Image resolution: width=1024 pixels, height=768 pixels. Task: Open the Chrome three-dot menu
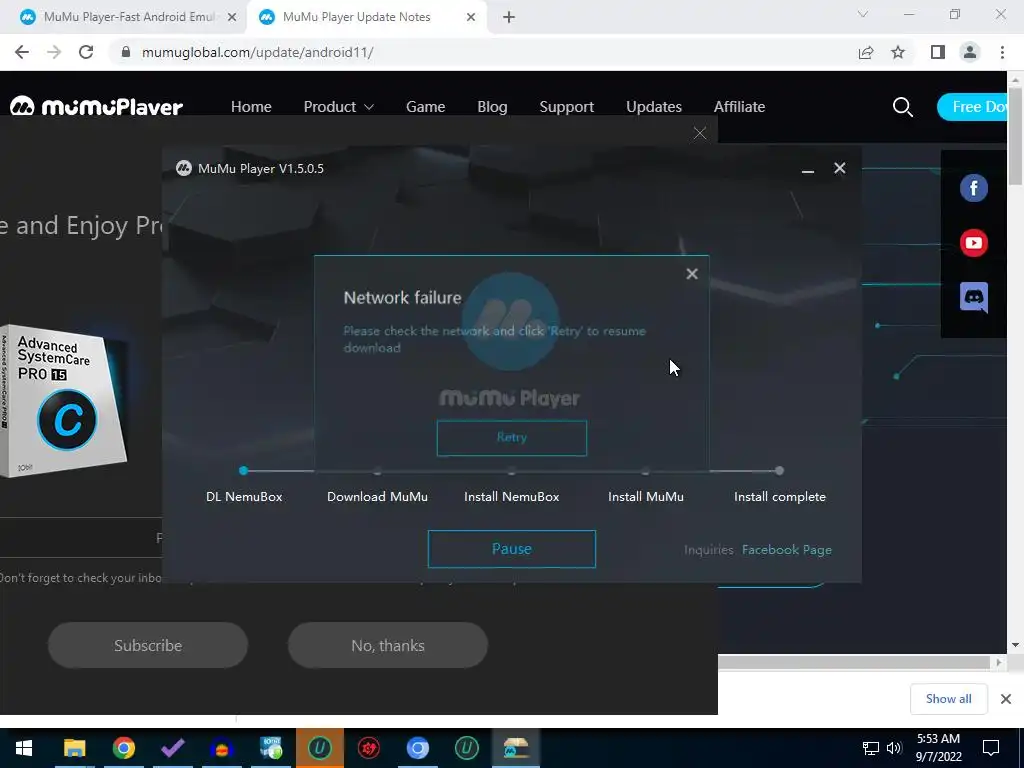pos(1002,52)
